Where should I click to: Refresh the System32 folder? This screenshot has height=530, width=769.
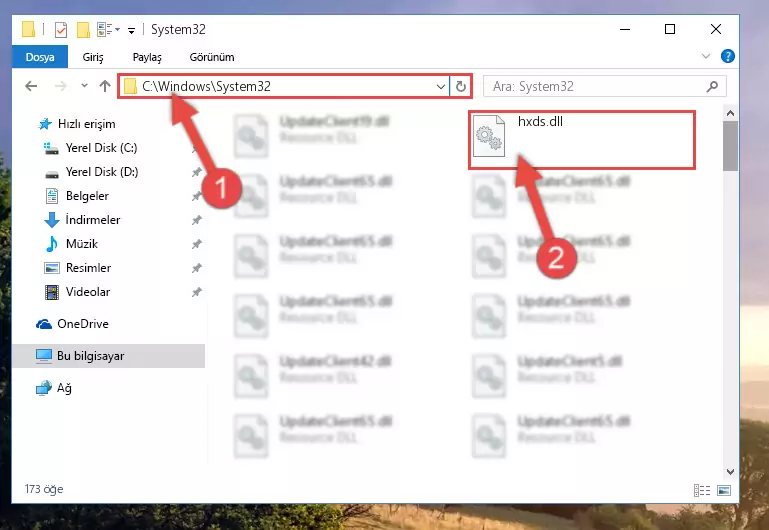[x=461, y=87]
